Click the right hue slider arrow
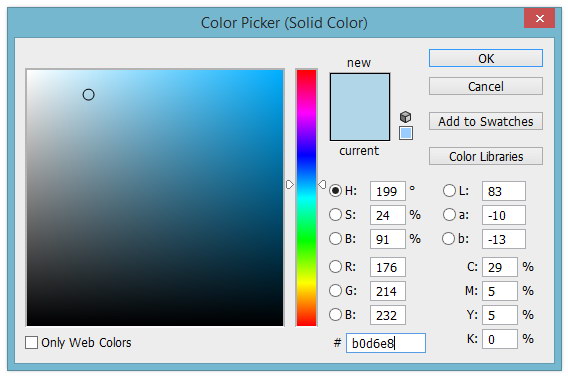 [322, 184]
